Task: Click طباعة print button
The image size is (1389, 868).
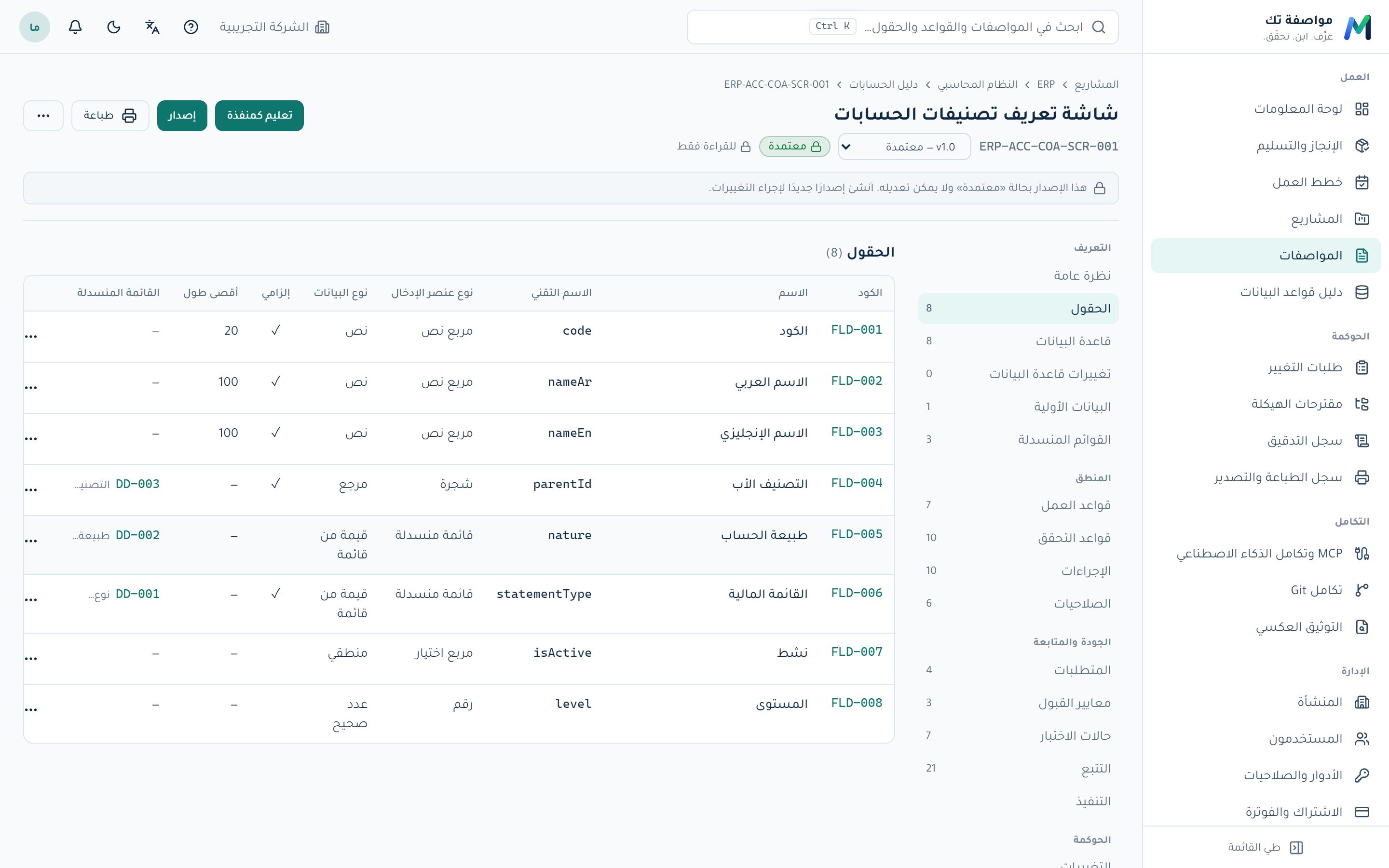Action: click(x=110, y=115)
